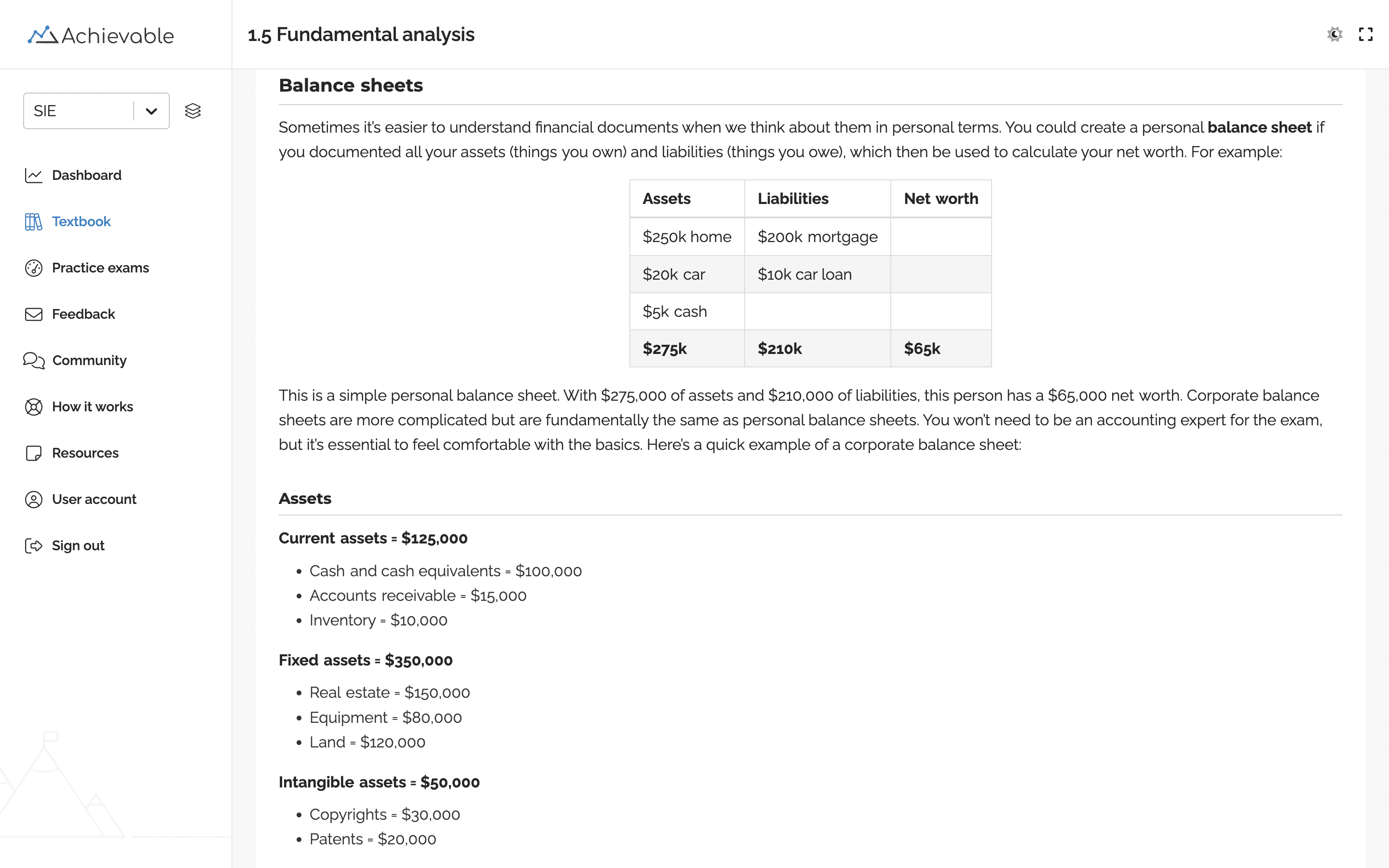Viewport: 1389px width, 868px height.
Task: Click the How it works lifebuoy icon
Action: point(33,407)
